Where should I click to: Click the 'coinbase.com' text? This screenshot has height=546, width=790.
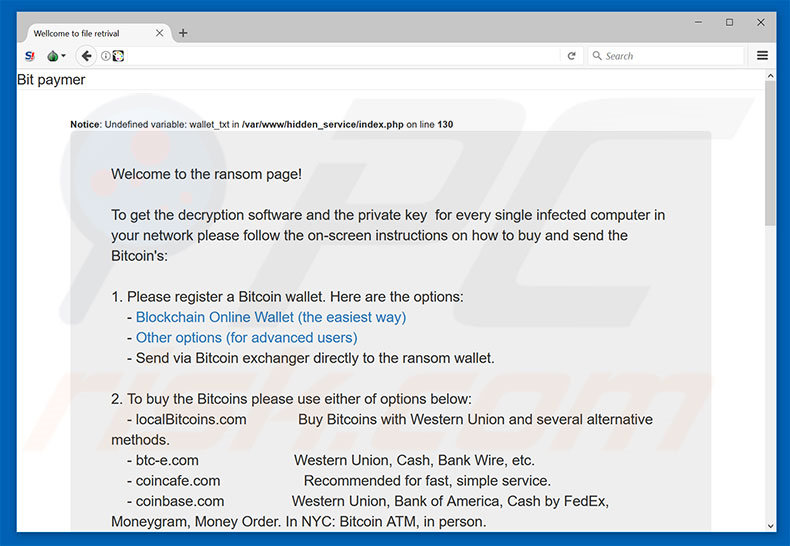tap(179, 501)
